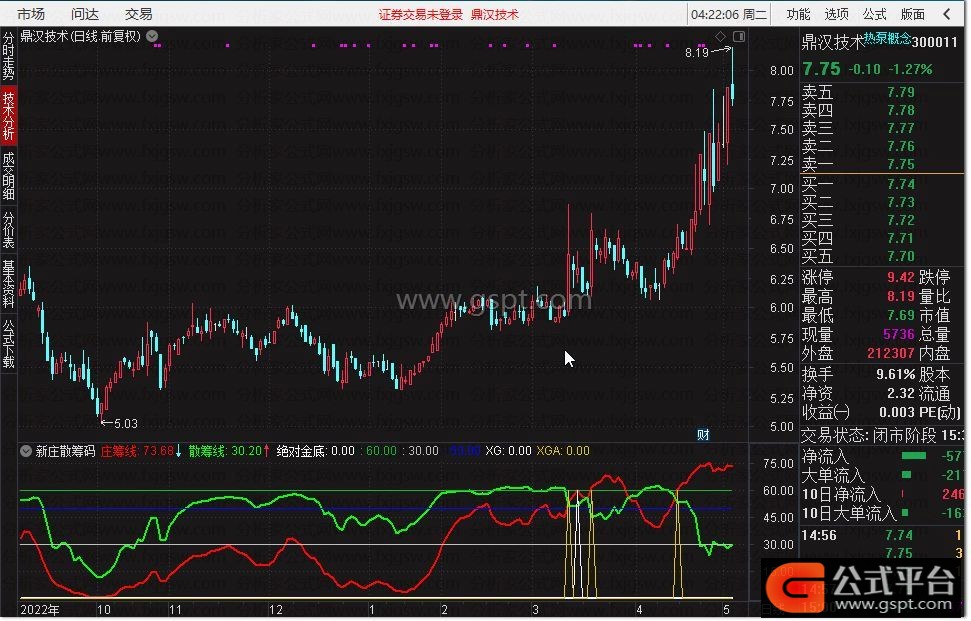Screen dimensions: 971x621
Task: Open the 公式 menu
Action: [874, 14]
